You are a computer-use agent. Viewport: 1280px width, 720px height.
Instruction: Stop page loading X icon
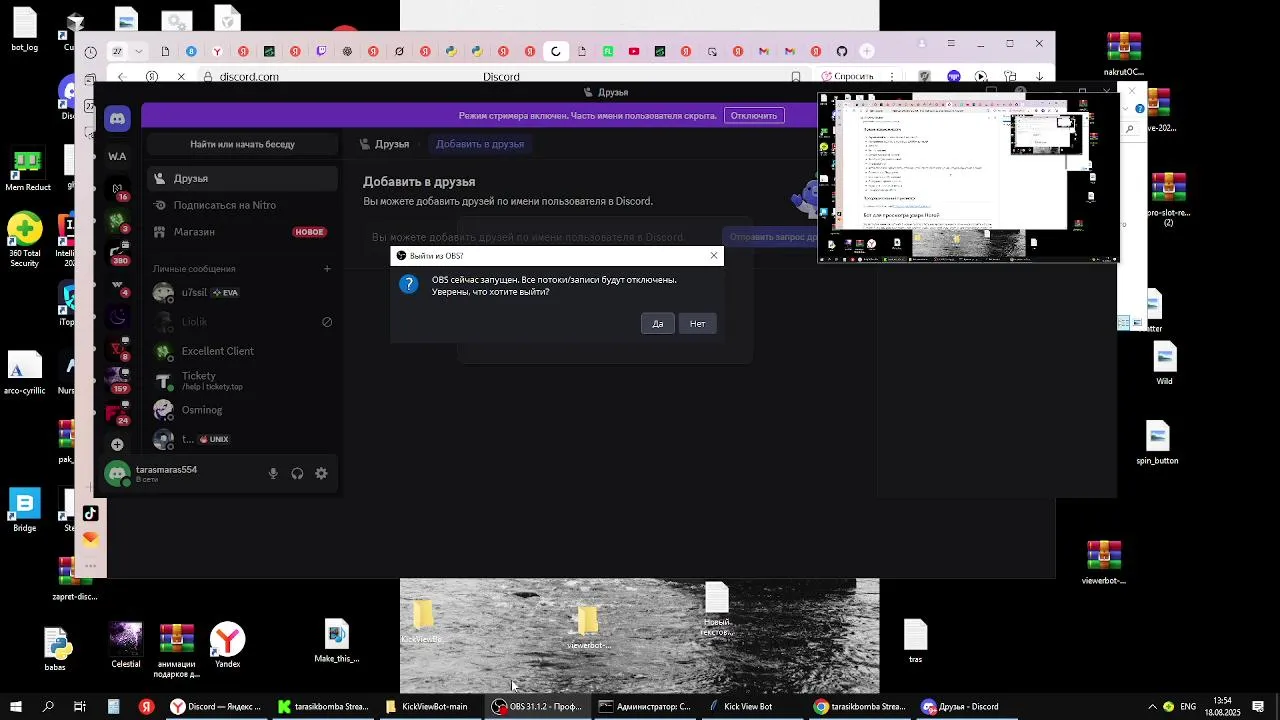pyautogui.click(x=181, y=77)
